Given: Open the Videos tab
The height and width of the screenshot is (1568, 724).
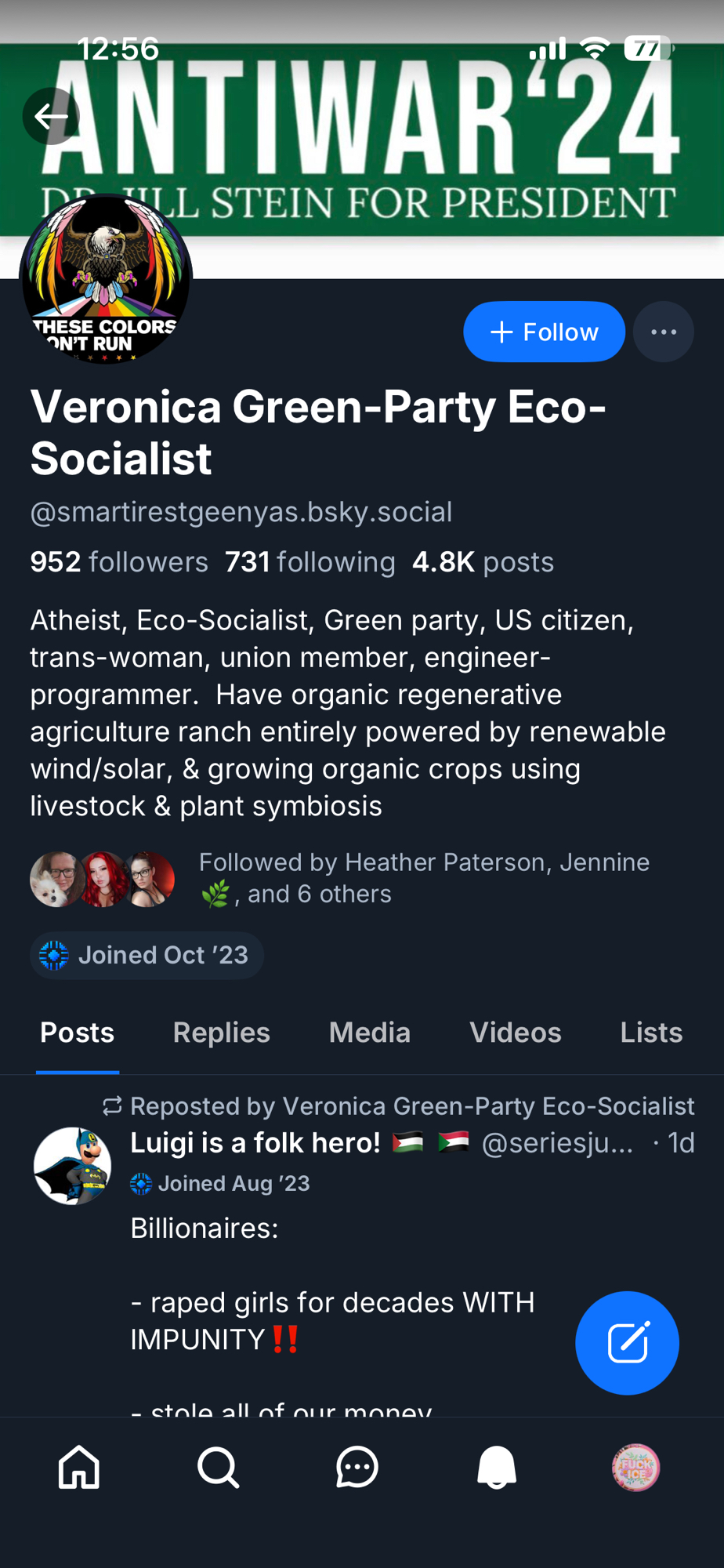Looking at the screenshot, I should pos(515,1033).
